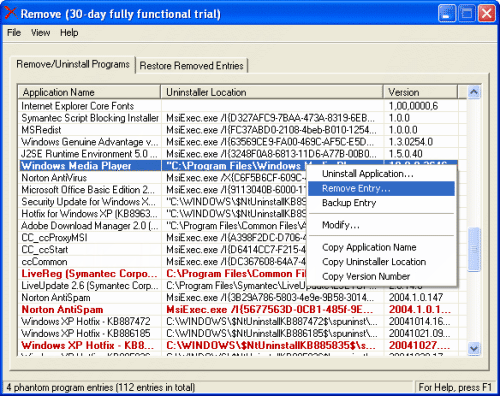The width and height of the screenshot is (500, 396).
Task: Select Backup Entry menu option
Action: pyautogui.click(x=349, y=203)
